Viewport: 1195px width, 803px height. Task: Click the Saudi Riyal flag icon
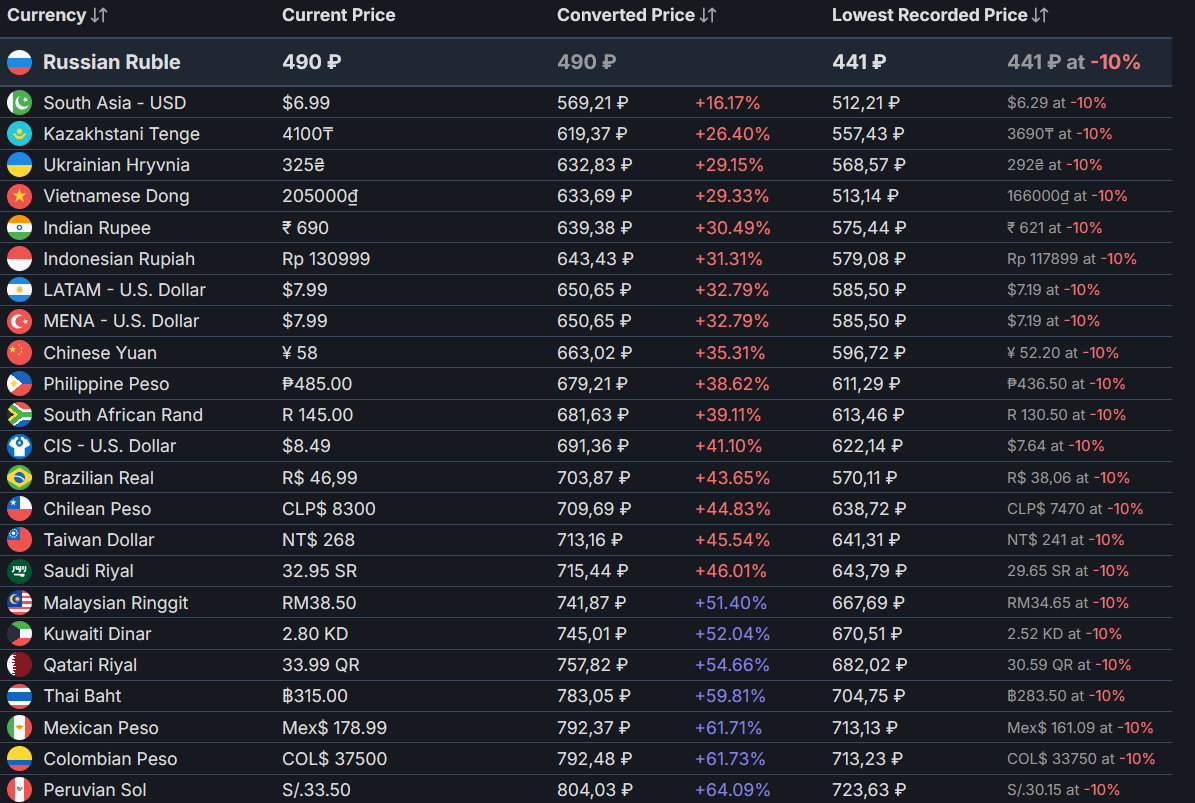pyautogui.click(x=19, y=571)
